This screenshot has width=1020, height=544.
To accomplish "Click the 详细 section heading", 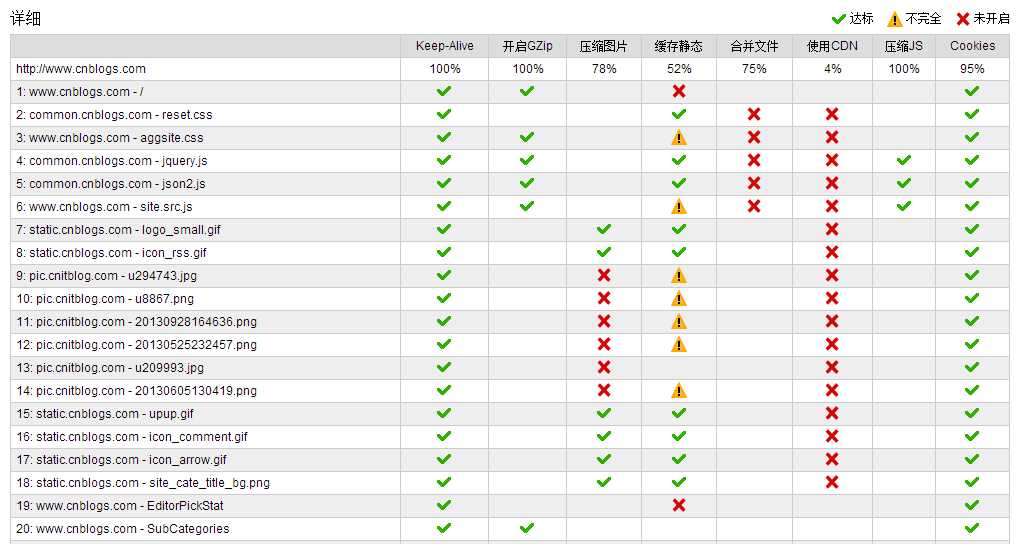I will pos(26,19).
